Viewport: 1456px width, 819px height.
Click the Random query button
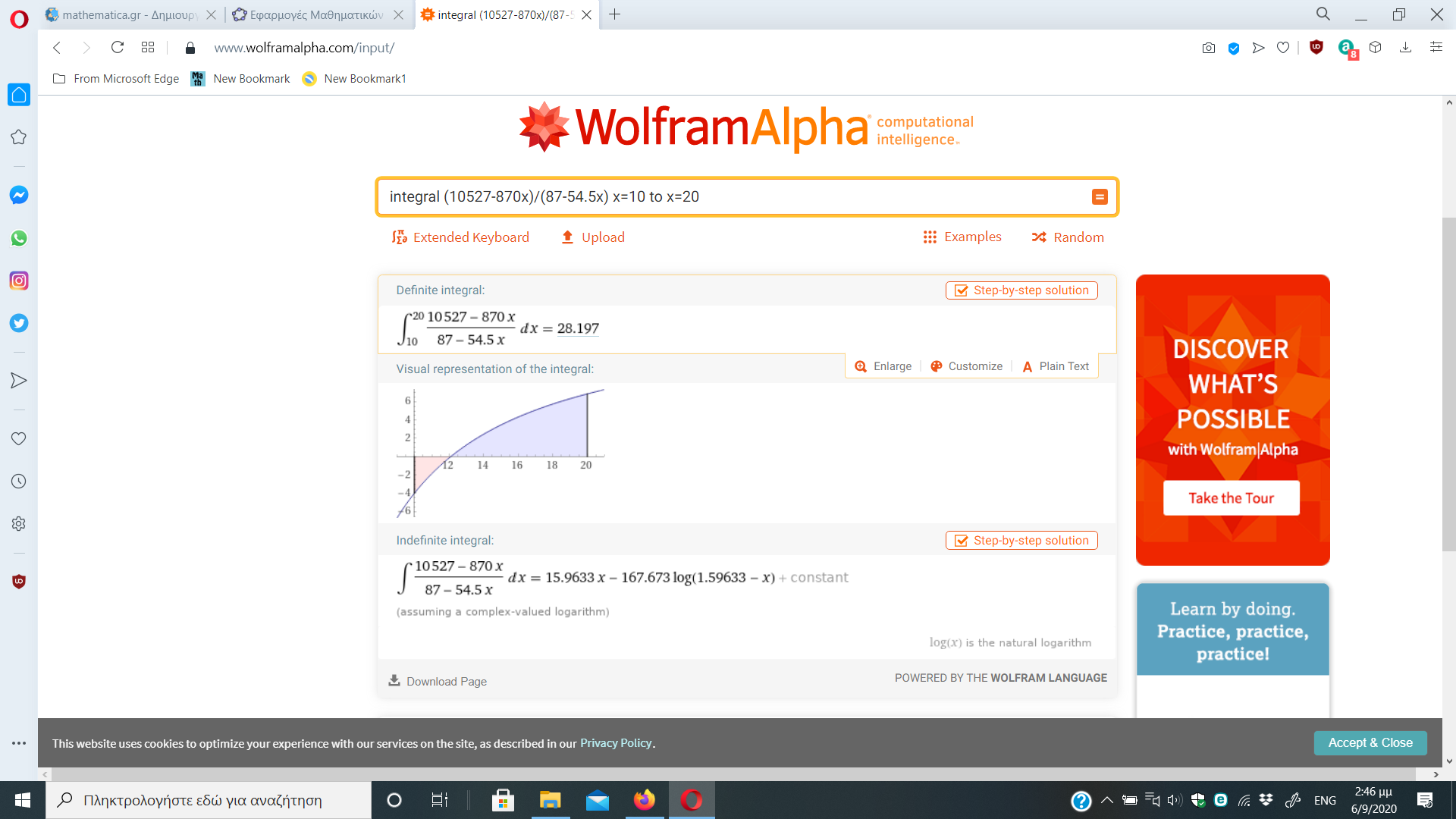click(1068, 237)
